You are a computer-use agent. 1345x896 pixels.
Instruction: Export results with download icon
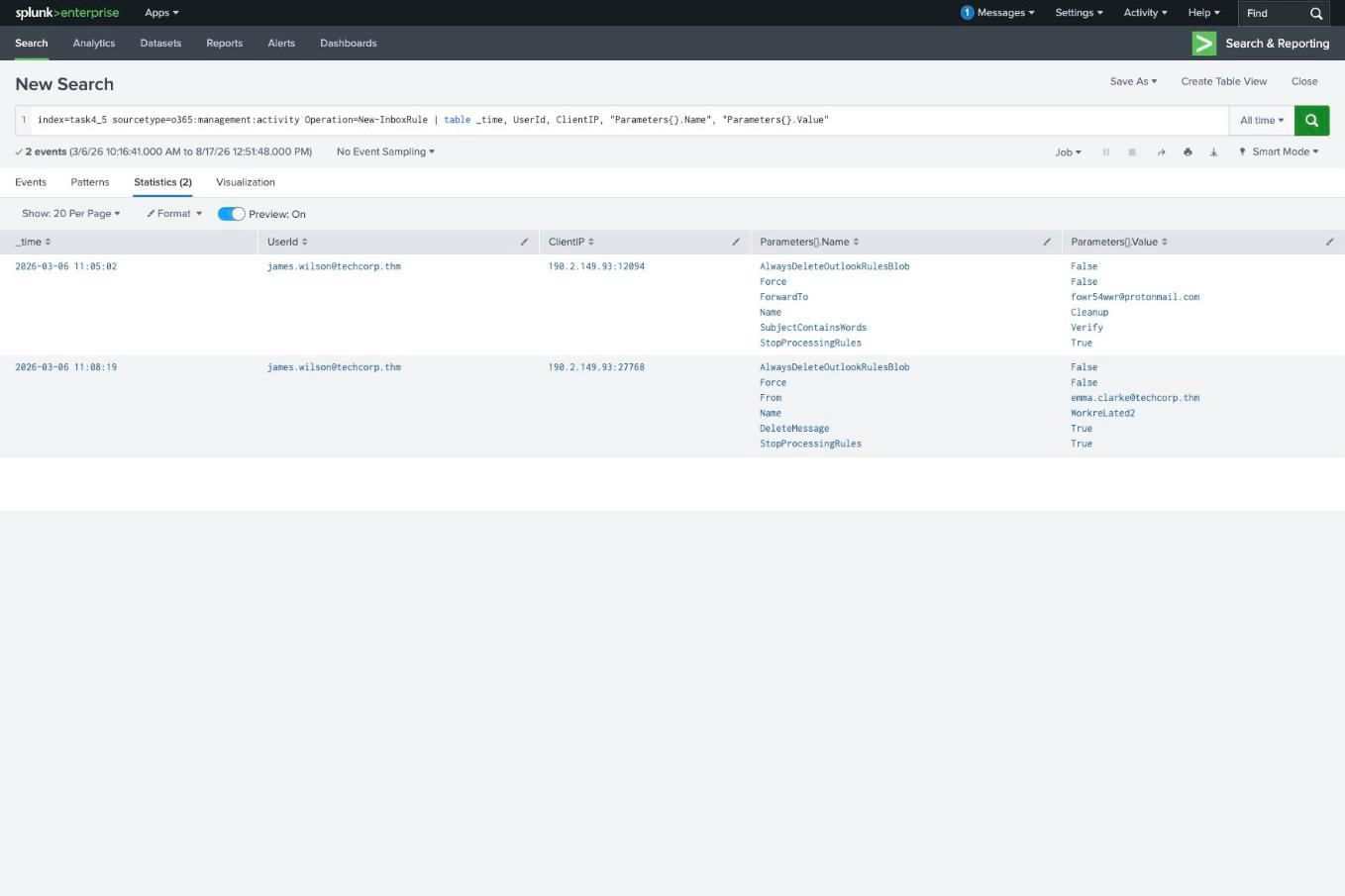[1213, 152]
